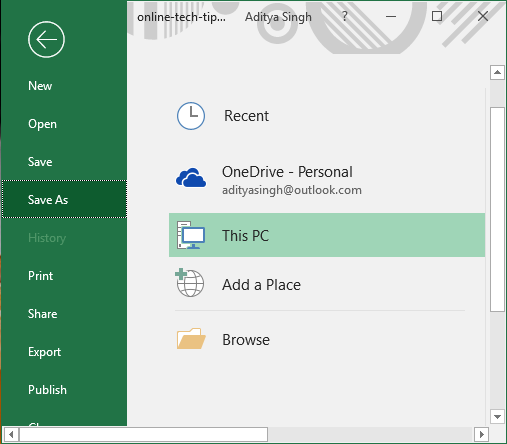Click the vertical scrollbar down arrow

(497, 416)
